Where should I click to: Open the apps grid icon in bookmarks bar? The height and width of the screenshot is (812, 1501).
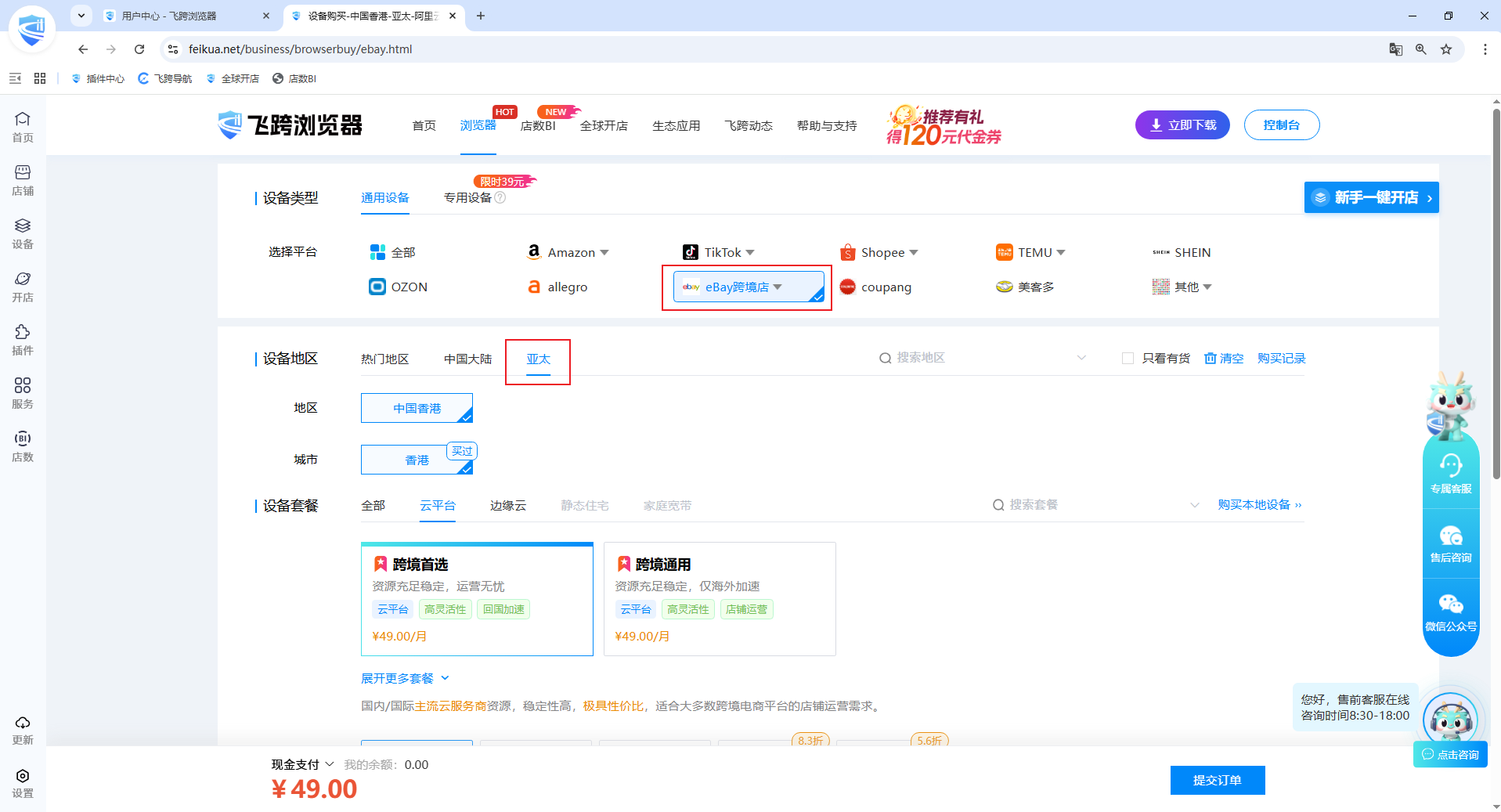click(x=40, y=78)
